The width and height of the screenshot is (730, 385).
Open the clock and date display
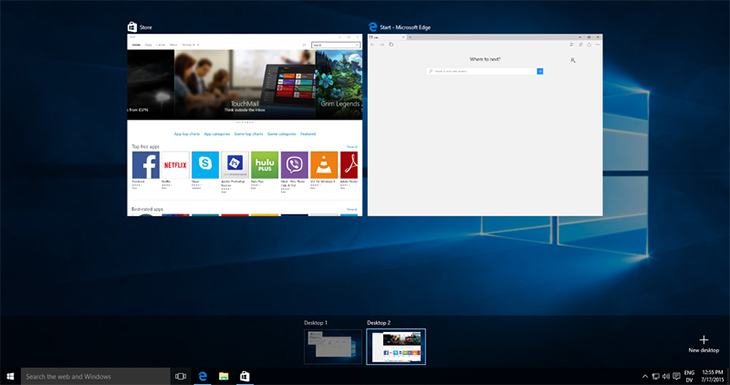pos(711,376)
